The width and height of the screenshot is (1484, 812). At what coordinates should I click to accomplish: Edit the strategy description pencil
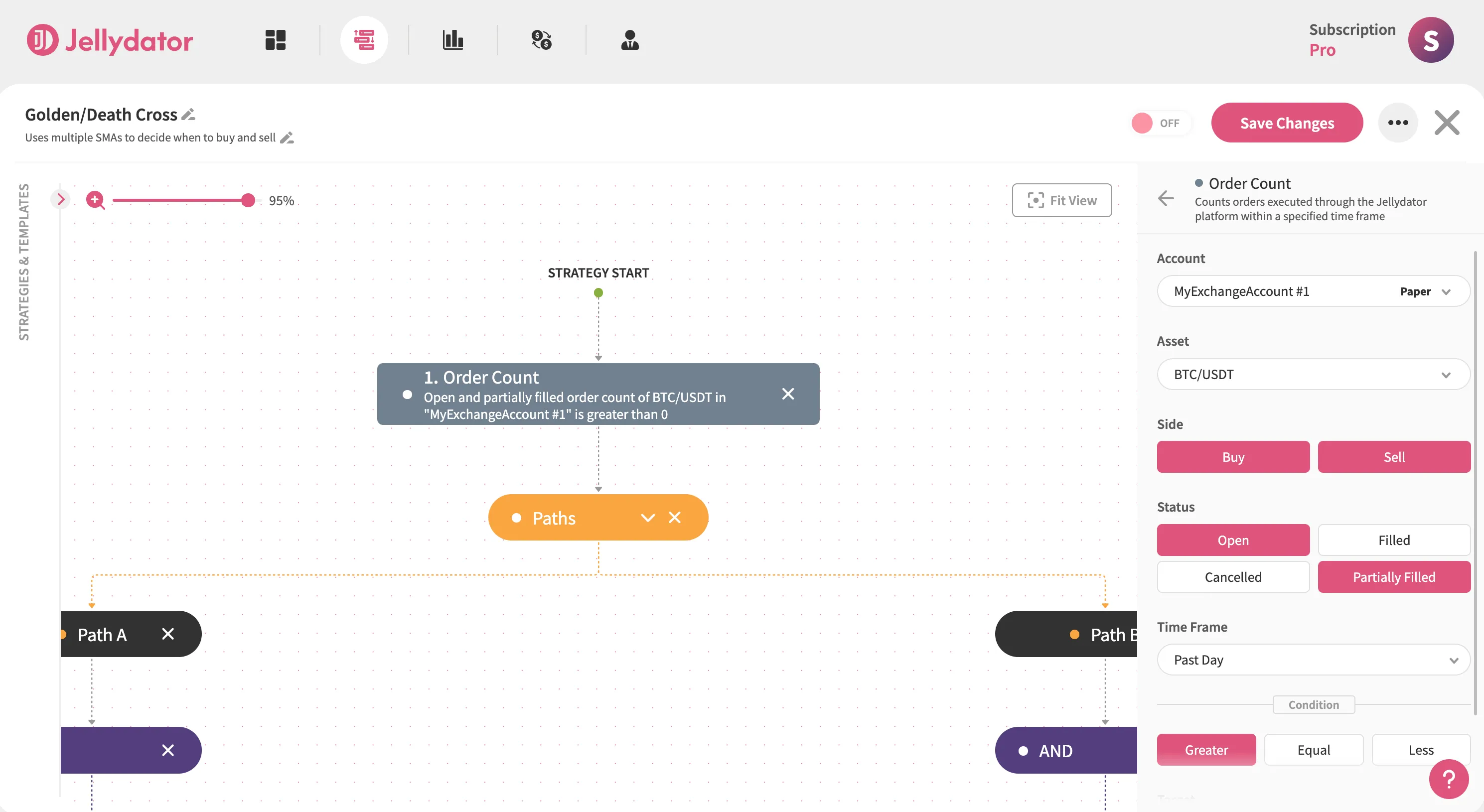tap(287, 137)
